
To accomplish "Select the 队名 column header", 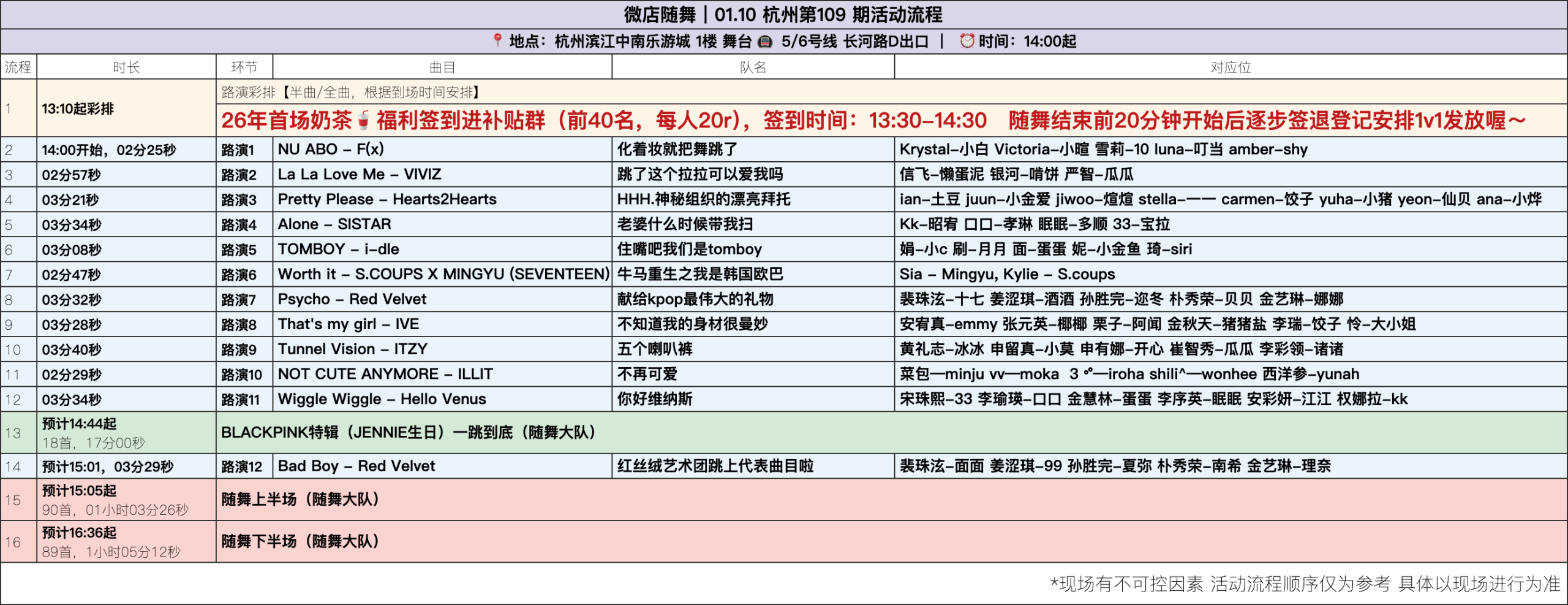I will pos(753,67).
